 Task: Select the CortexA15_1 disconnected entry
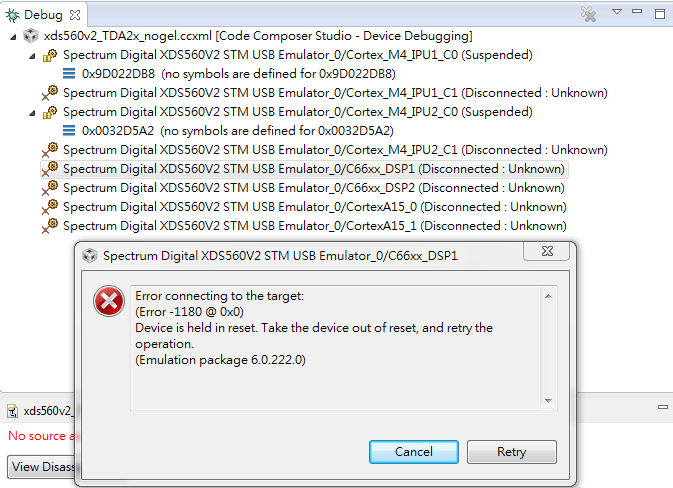(314, 226)
